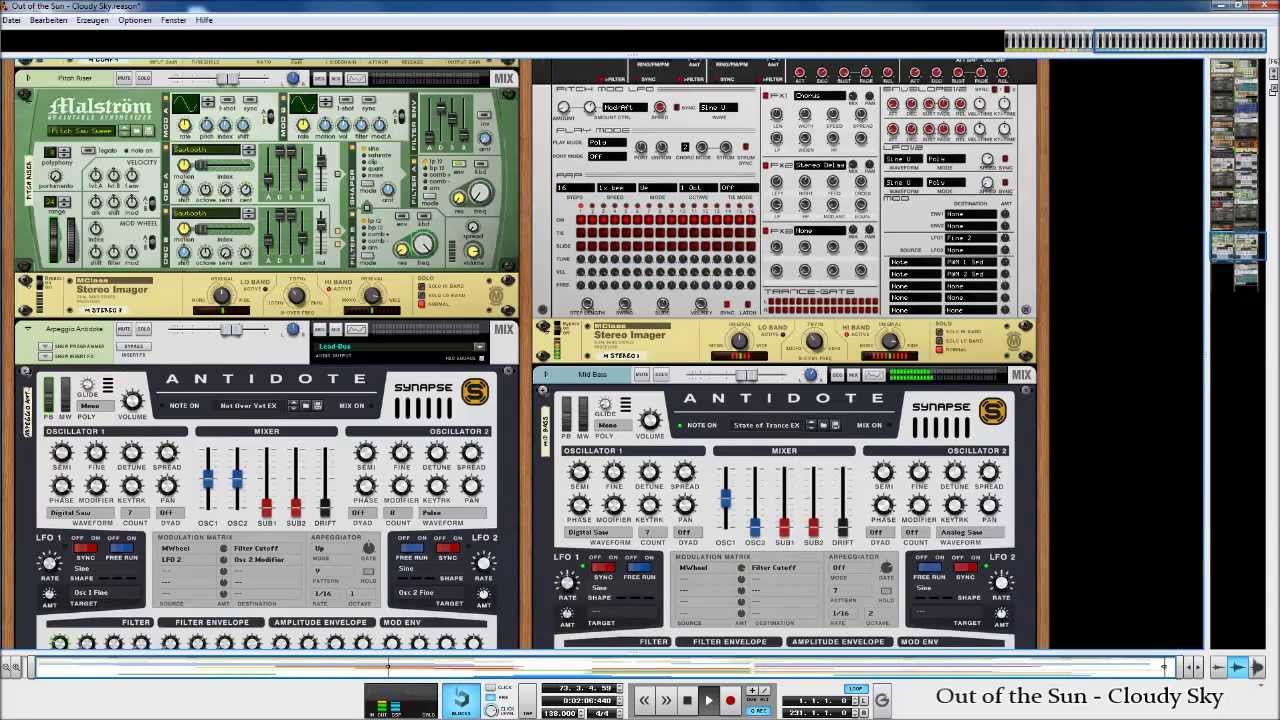Mute the Mid Bass device

click(x=642, y=375)
